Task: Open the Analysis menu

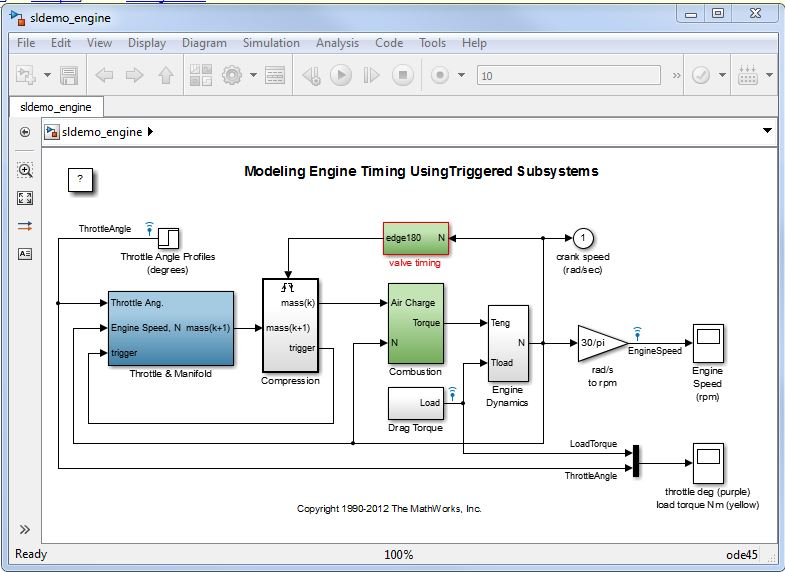Action: (337, 43)
